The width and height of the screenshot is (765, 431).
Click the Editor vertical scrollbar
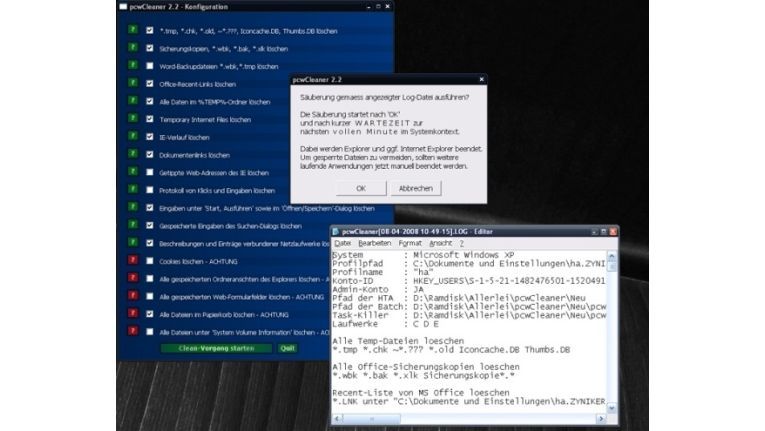pos(612,320)
